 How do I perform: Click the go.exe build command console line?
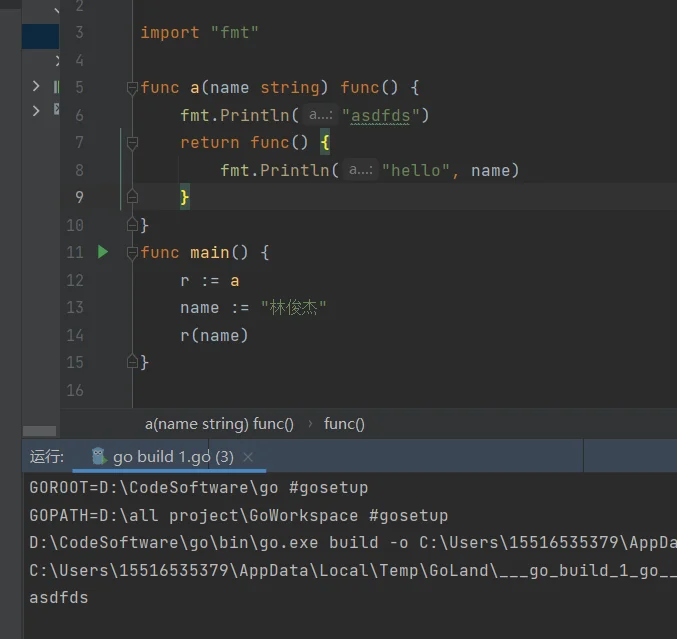pos(353,543)
